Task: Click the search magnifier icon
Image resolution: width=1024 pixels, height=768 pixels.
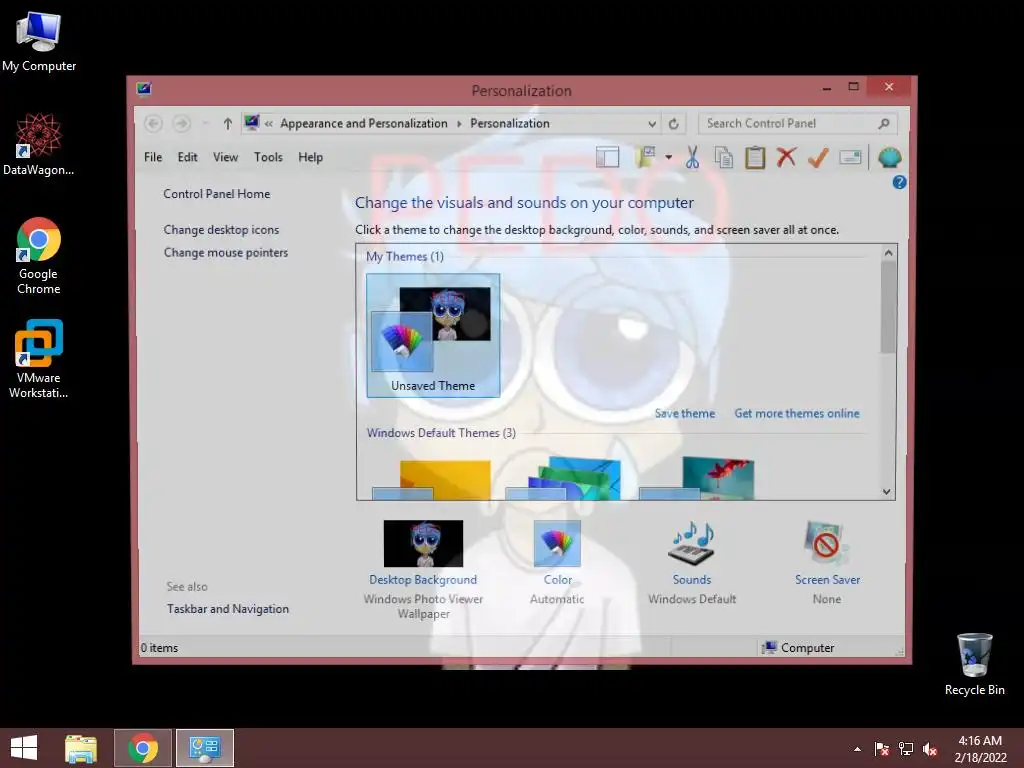Action: pyautogui.click(x=884, y=123)
